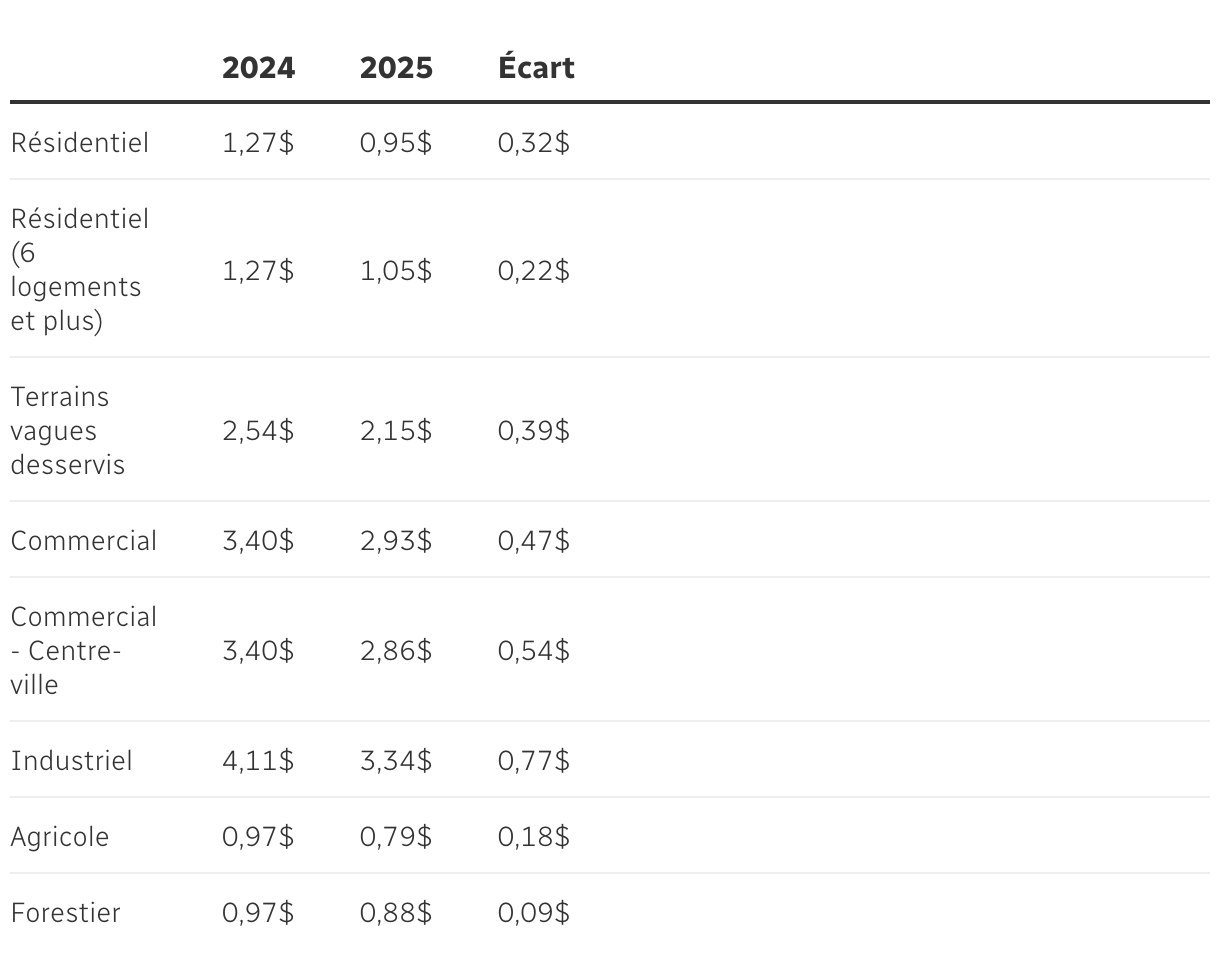
Task: Click the Industriel 2024 value 4,11$
Action: point(258,761)
